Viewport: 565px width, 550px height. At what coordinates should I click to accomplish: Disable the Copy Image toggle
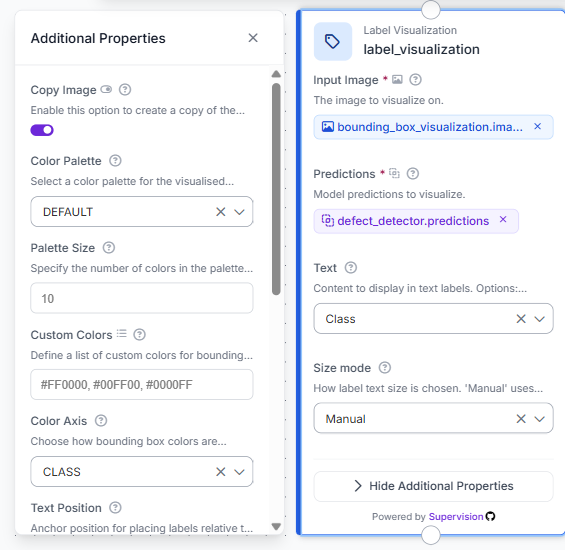pyautogui.click(x=42, y=130)
